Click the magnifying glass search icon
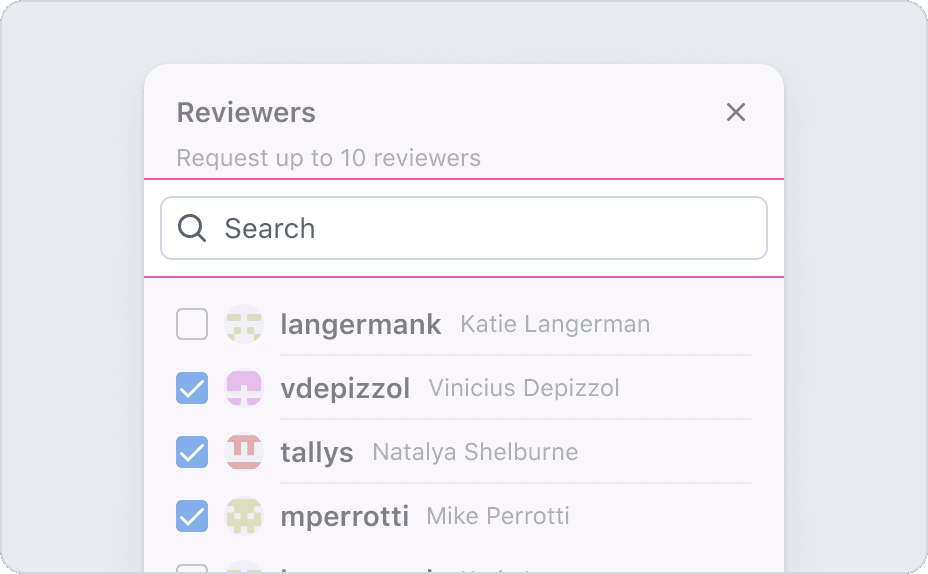 tap(192, 228)
